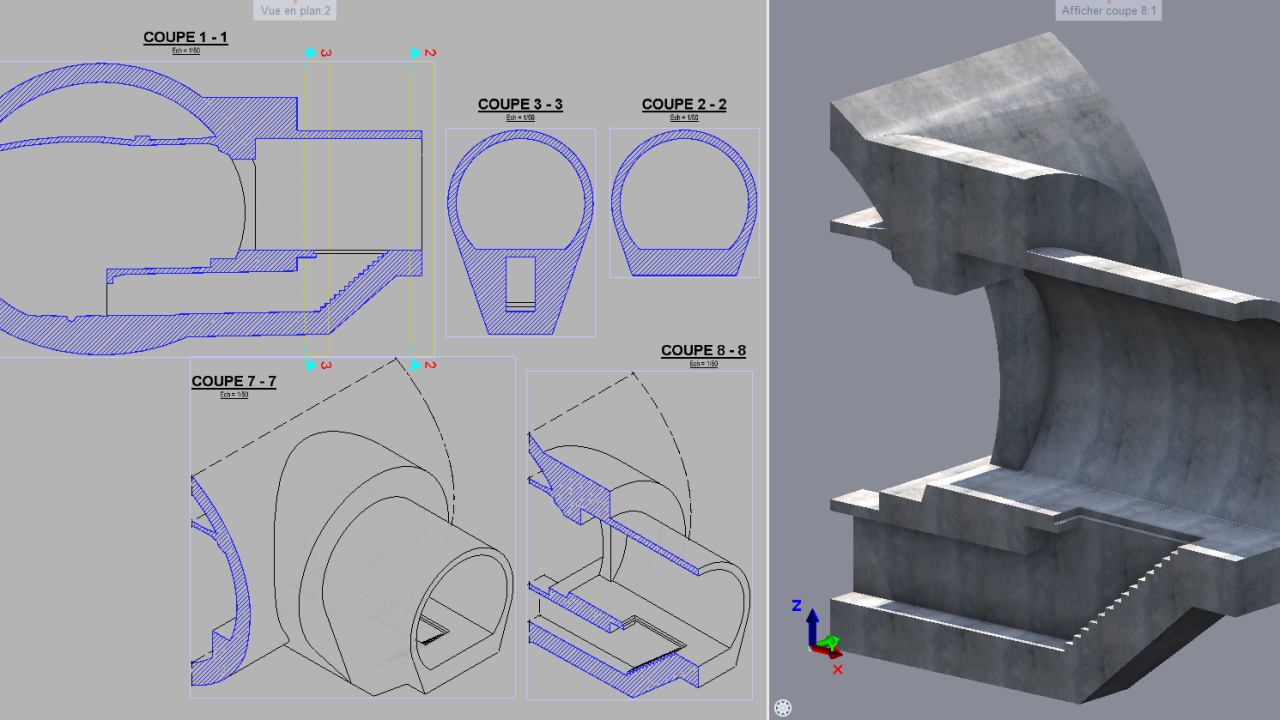Click the COUPE 2 - 2 heading text

point(684,104)
